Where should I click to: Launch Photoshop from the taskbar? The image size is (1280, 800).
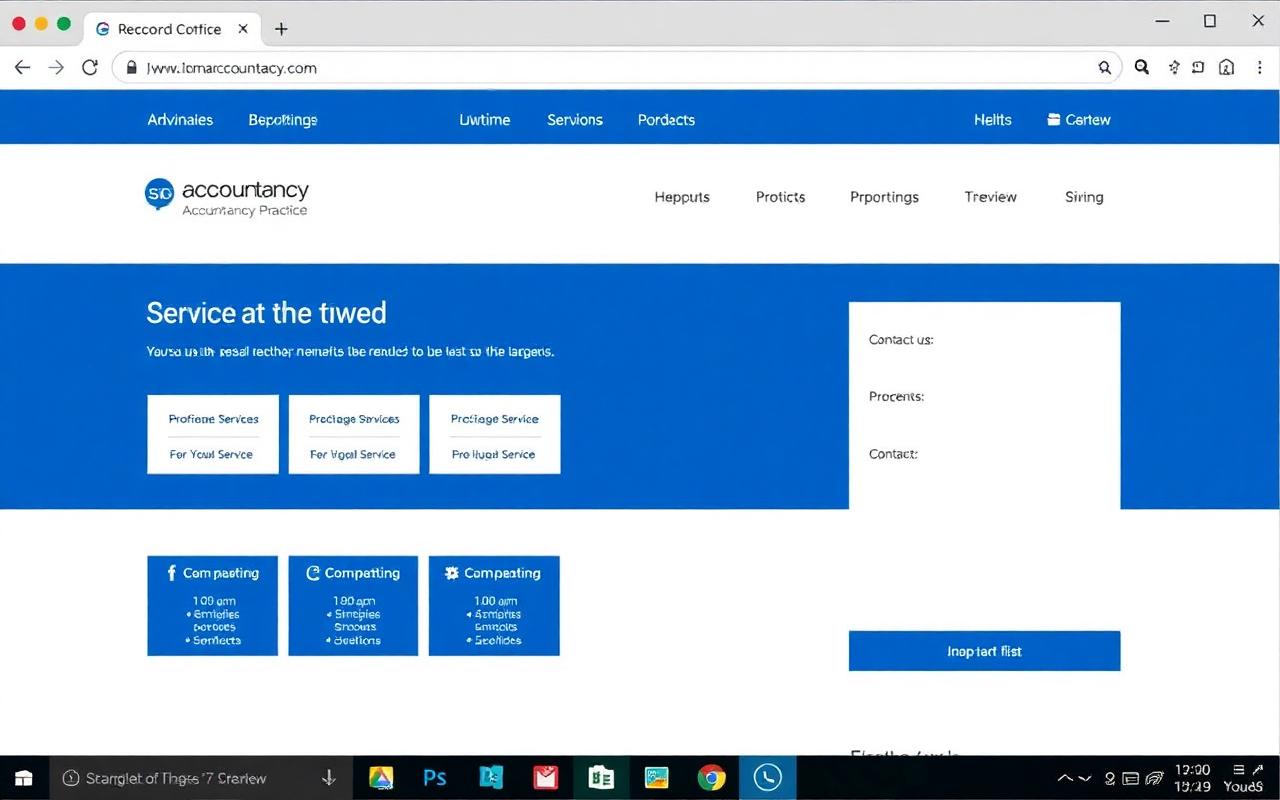[x=435, y=778]
